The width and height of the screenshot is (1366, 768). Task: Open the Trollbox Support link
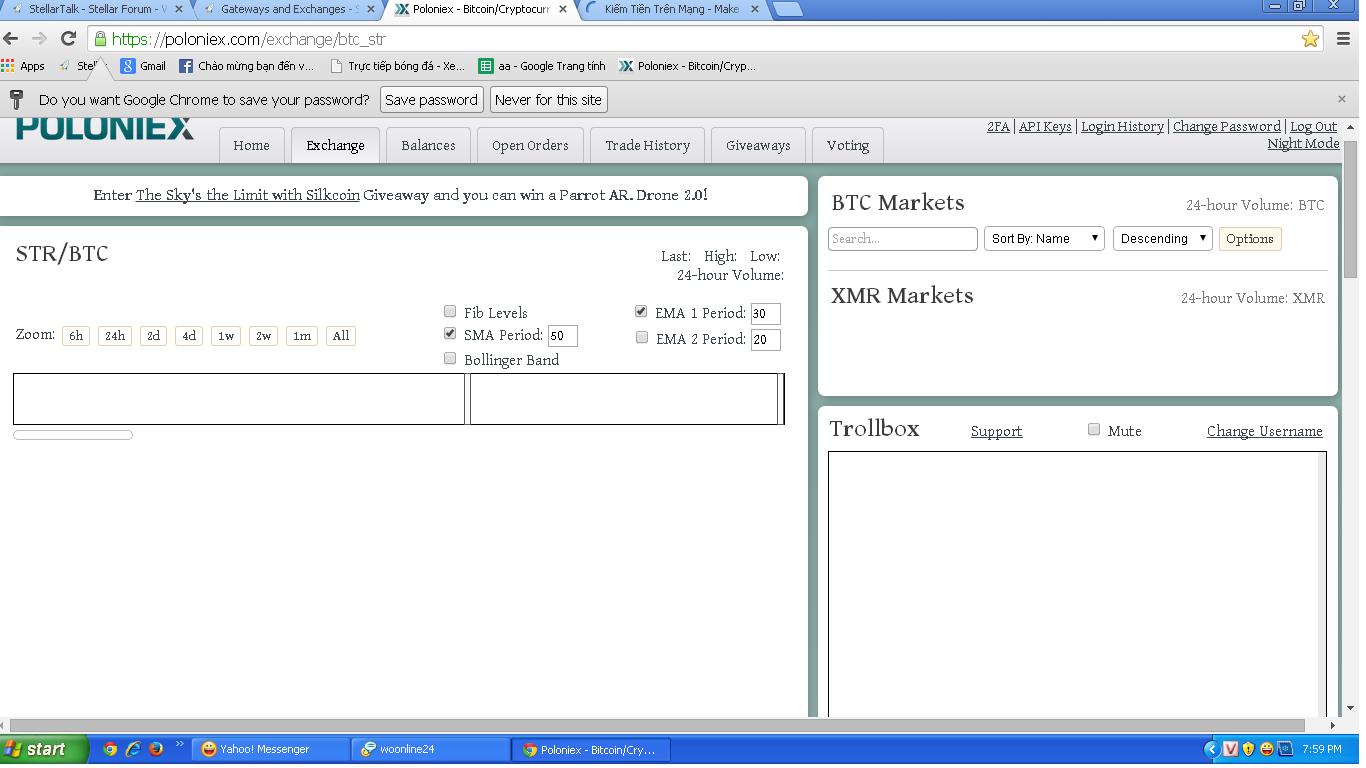(x=996, y=431)
